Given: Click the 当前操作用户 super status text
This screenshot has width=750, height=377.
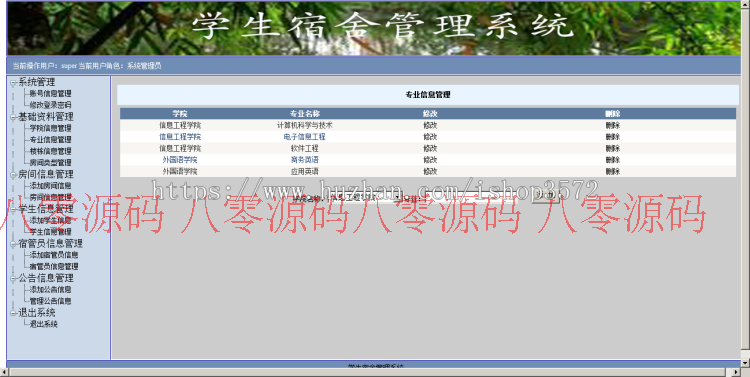Looking at the screenshot, I should (87, 66).
